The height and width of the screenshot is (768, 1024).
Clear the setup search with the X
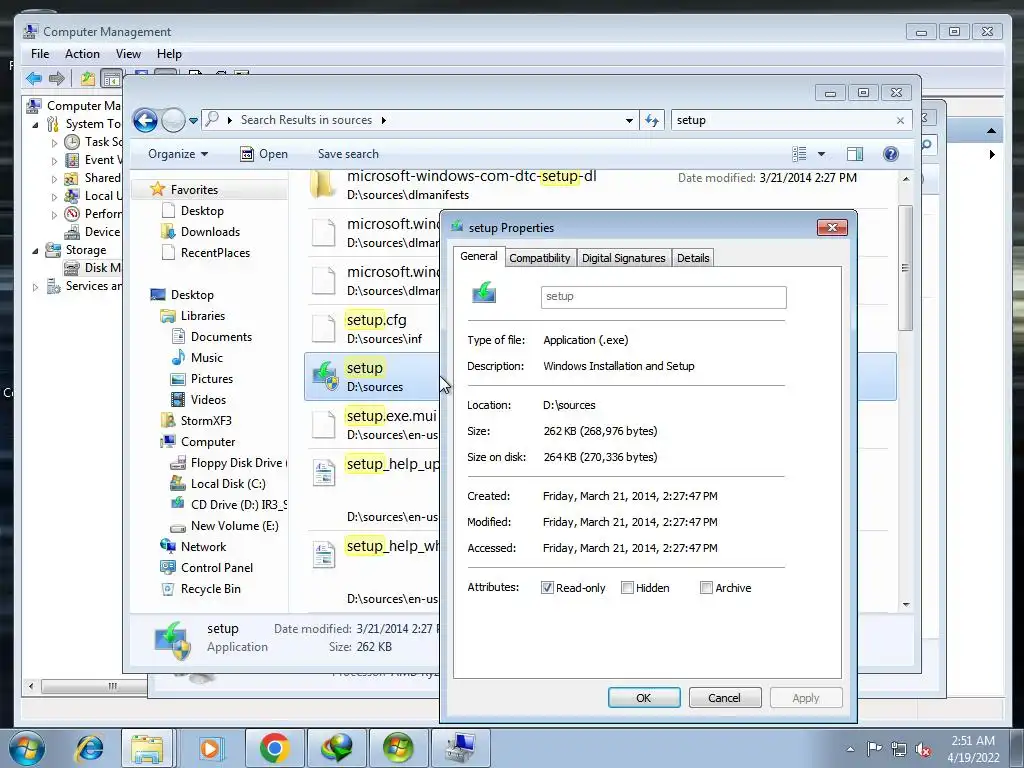901,120
